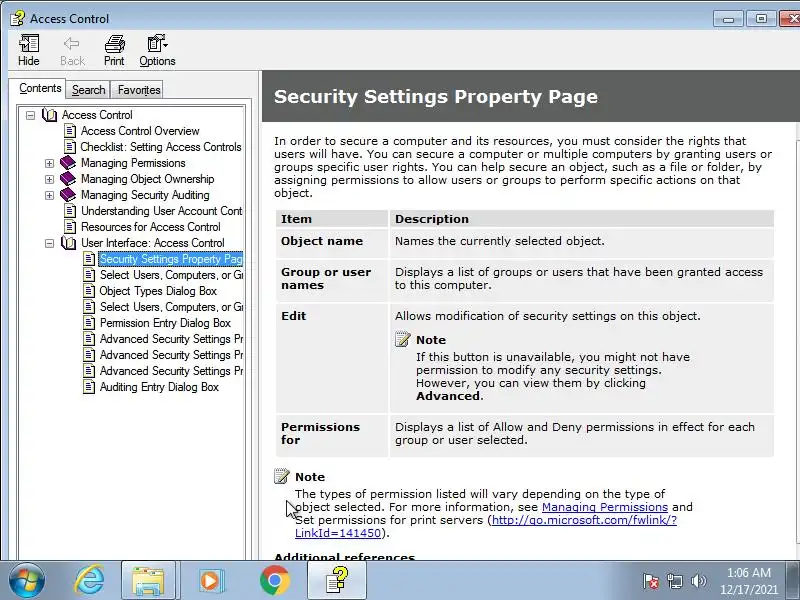
Task: Click the "Permissions for" table cell
Action: pos(332,435)
